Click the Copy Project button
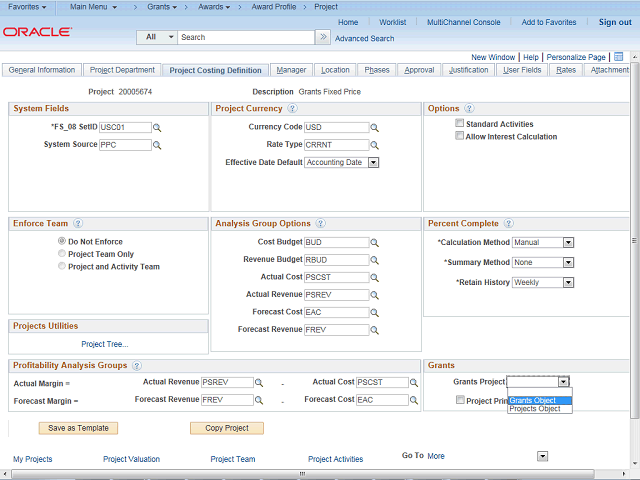 click(x=227, y=428)
